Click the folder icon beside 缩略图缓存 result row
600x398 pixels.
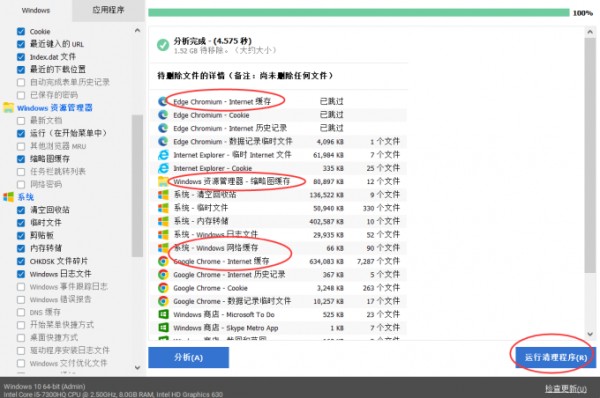click(x=163, y=181)
